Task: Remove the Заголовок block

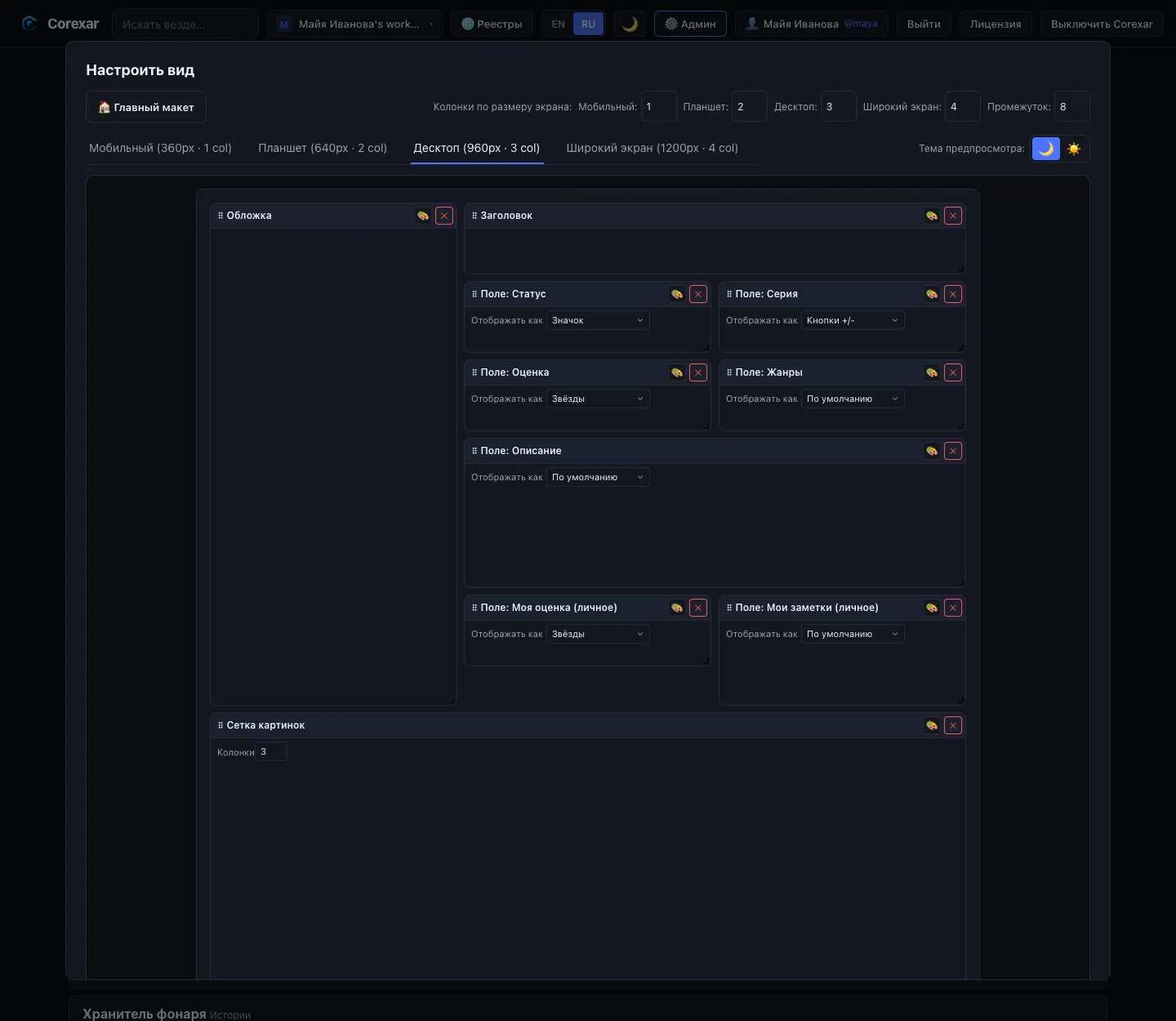Action: (953, 216)
